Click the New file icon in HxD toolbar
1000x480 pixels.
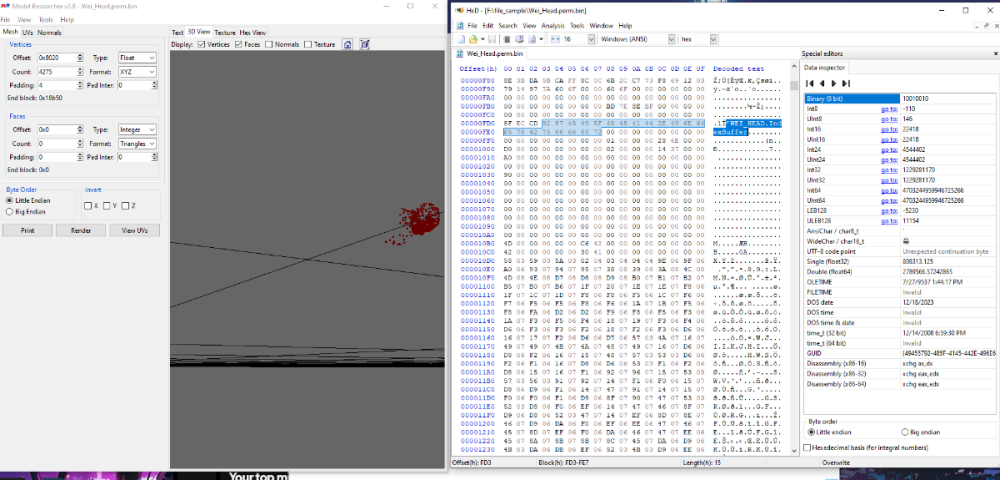(461, 38)
